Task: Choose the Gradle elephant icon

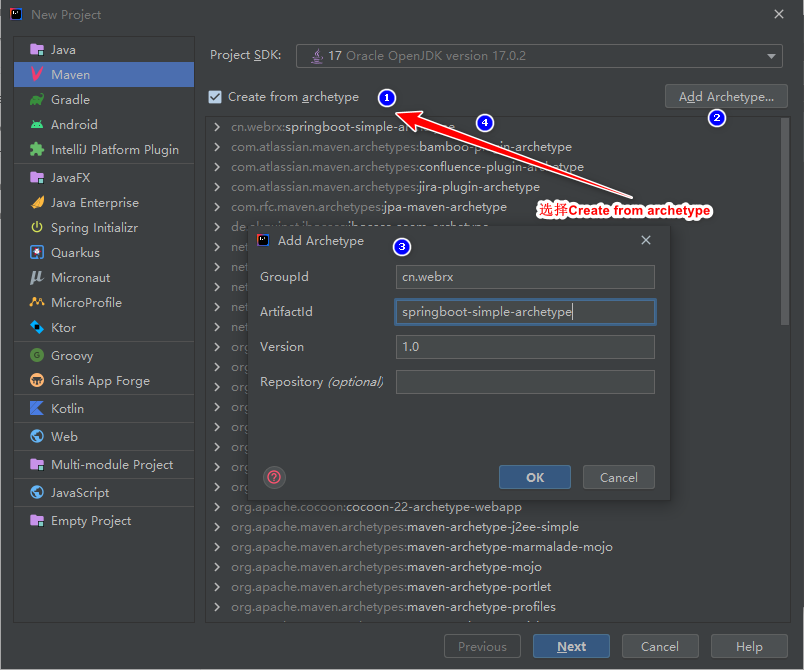Action: (x=37, y=99)
